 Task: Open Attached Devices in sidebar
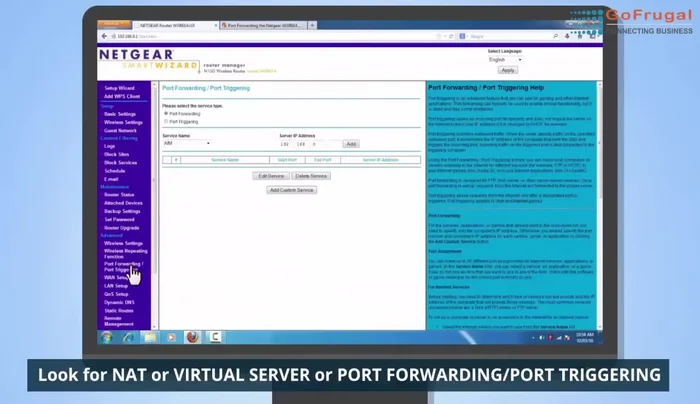123,203
